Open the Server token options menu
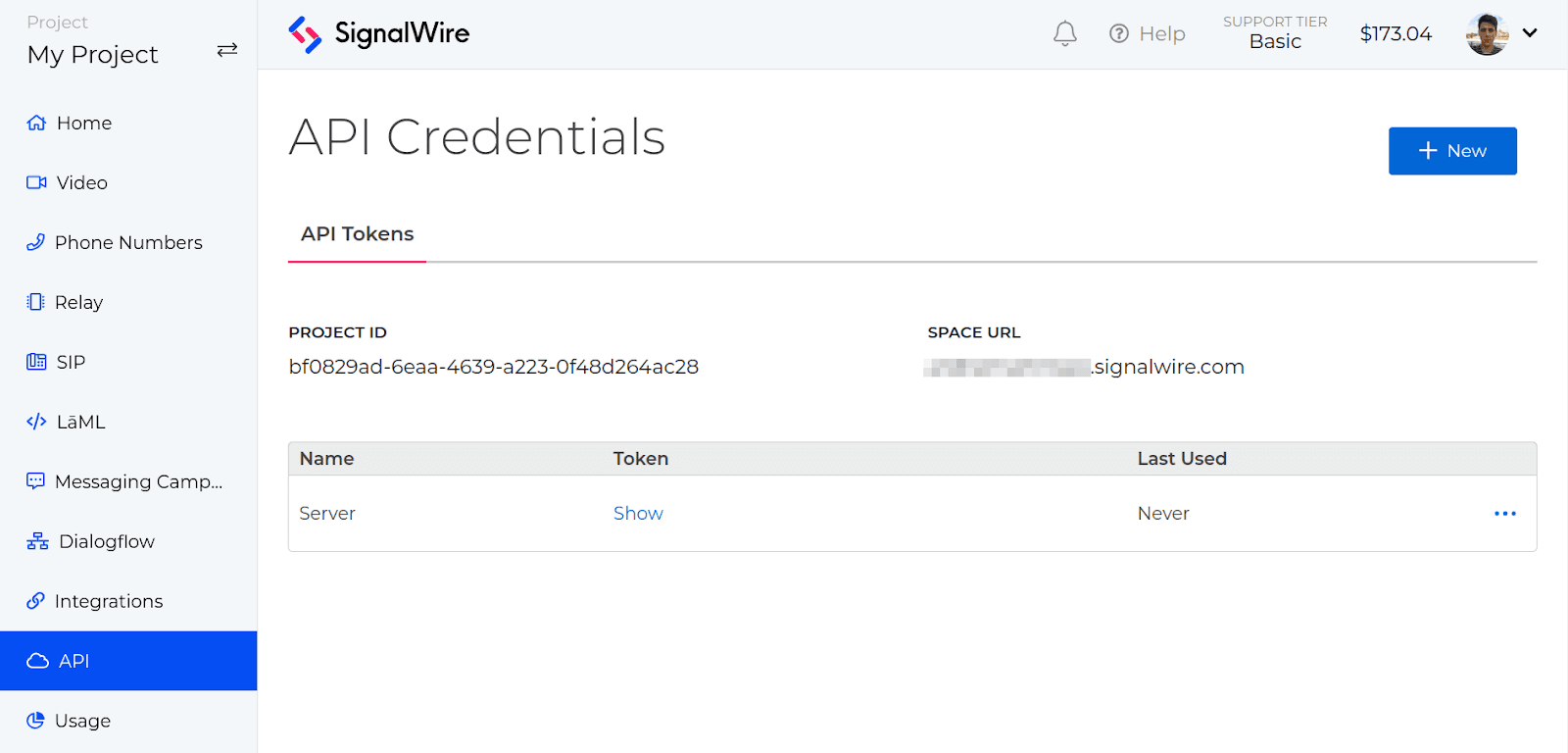This screenshot has width=1568, height=753. [x=1505, y=514]
